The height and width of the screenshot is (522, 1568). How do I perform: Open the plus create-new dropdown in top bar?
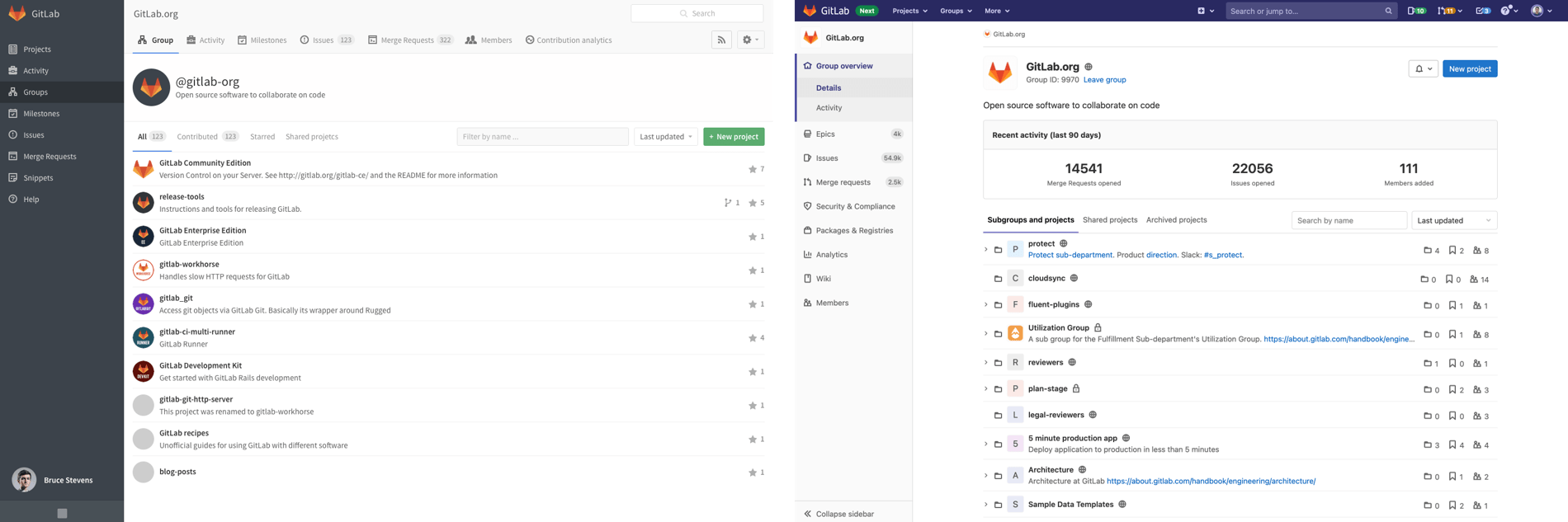1206,11
